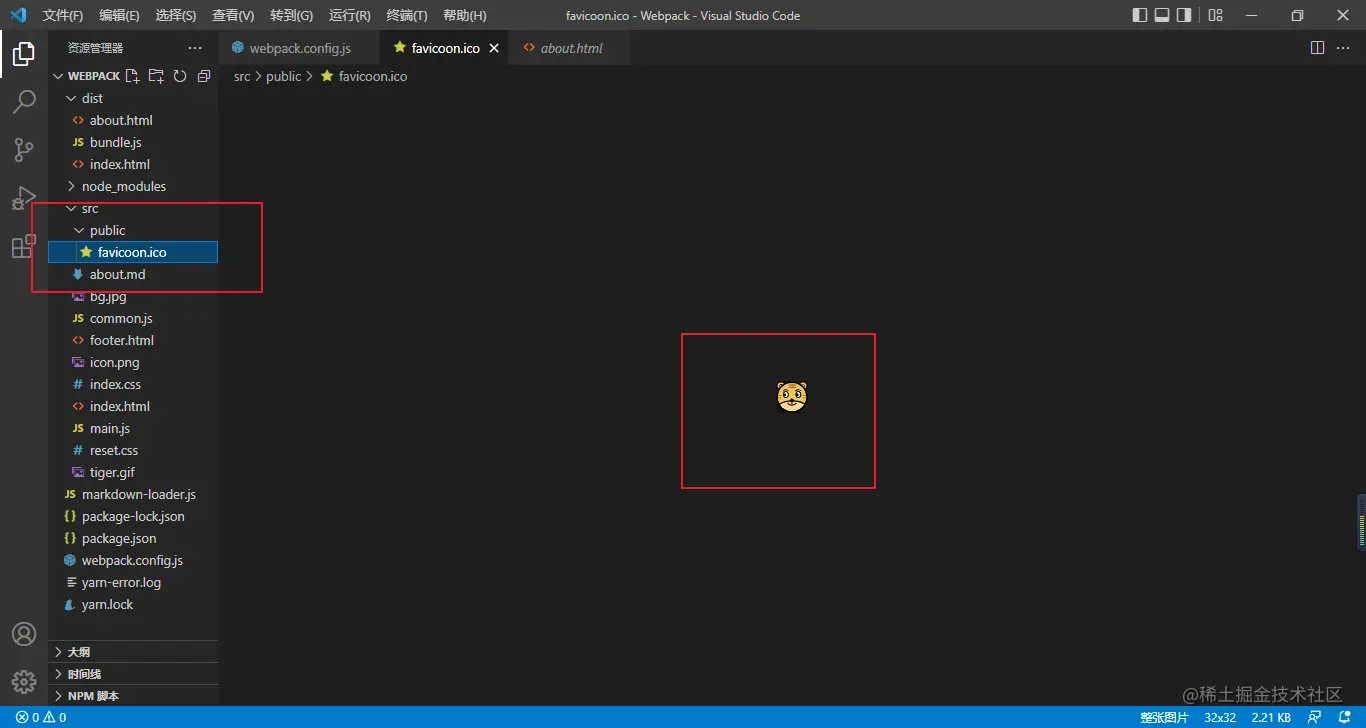Toggle the primary side bar visibility
This screenshot has width=1366, height=728.
tap(1140, 15)
